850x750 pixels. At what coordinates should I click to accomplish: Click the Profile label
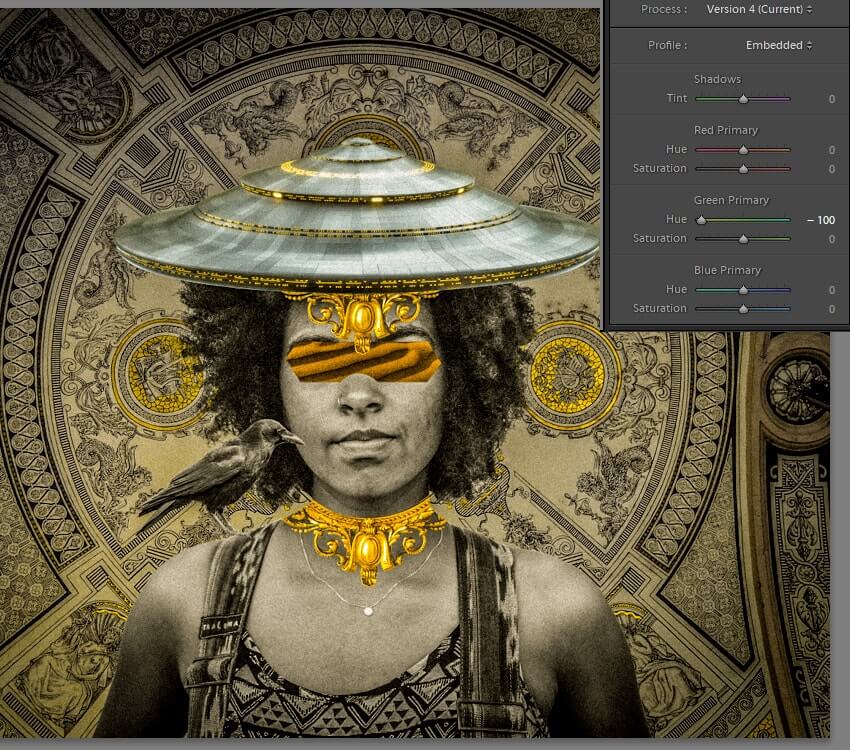pos(667,45)
